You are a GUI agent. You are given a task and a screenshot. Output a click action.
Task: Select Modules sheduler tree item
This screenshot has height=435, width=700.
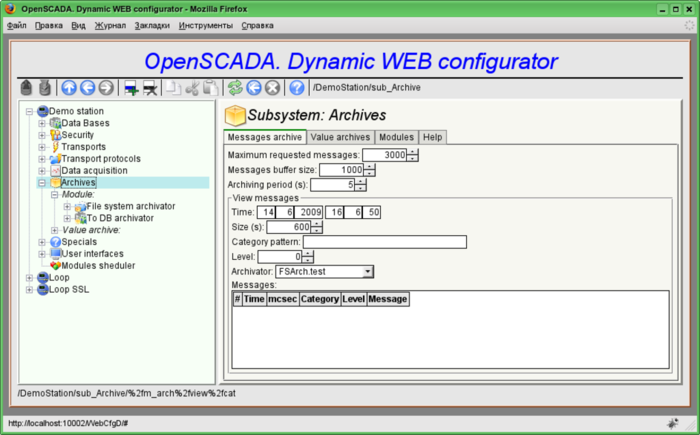(x=98, y=266)
